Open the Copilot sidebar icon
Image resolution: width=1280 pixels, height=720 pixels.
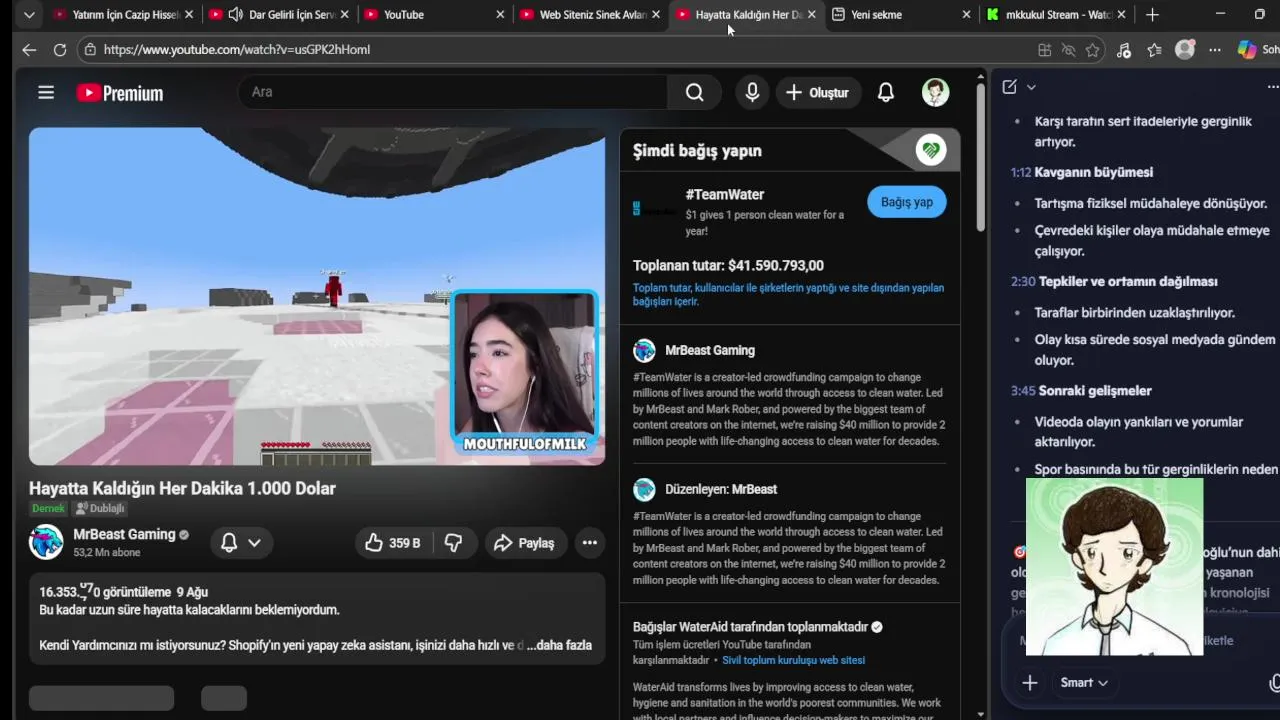tap(1247, 49)
